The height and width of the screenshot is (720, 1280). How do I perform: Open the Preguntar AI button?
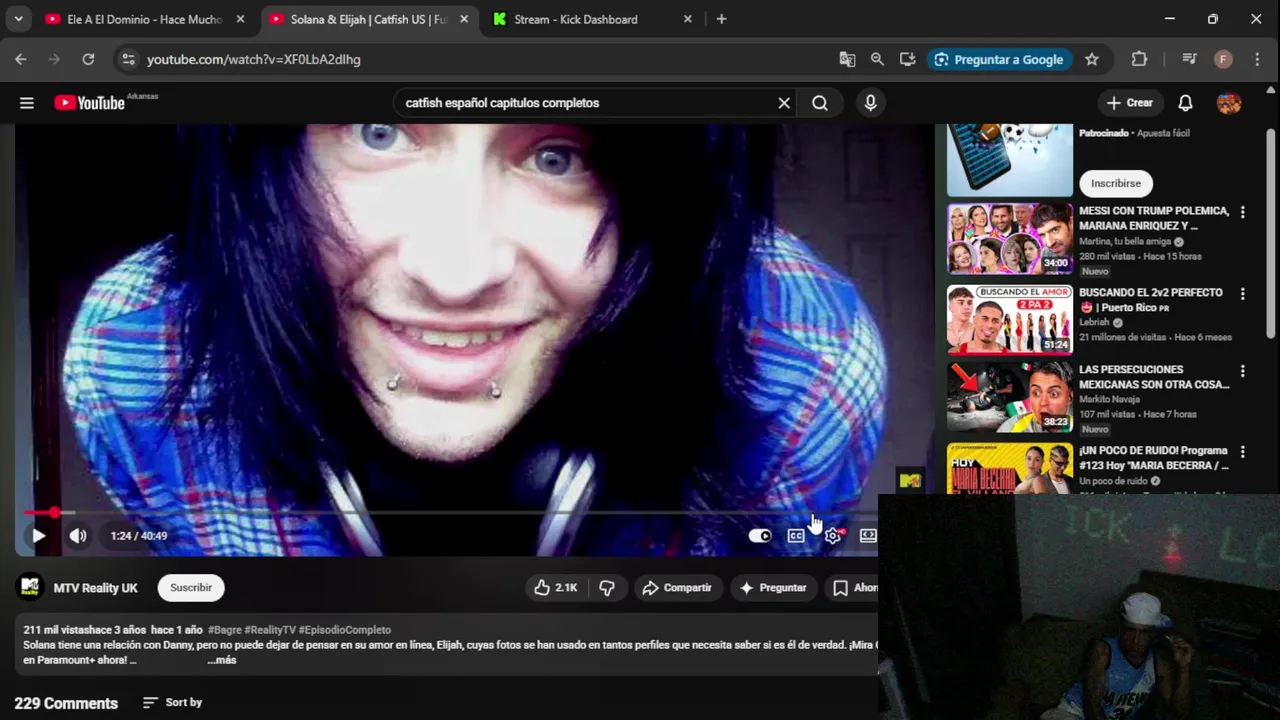pos(772,588)
